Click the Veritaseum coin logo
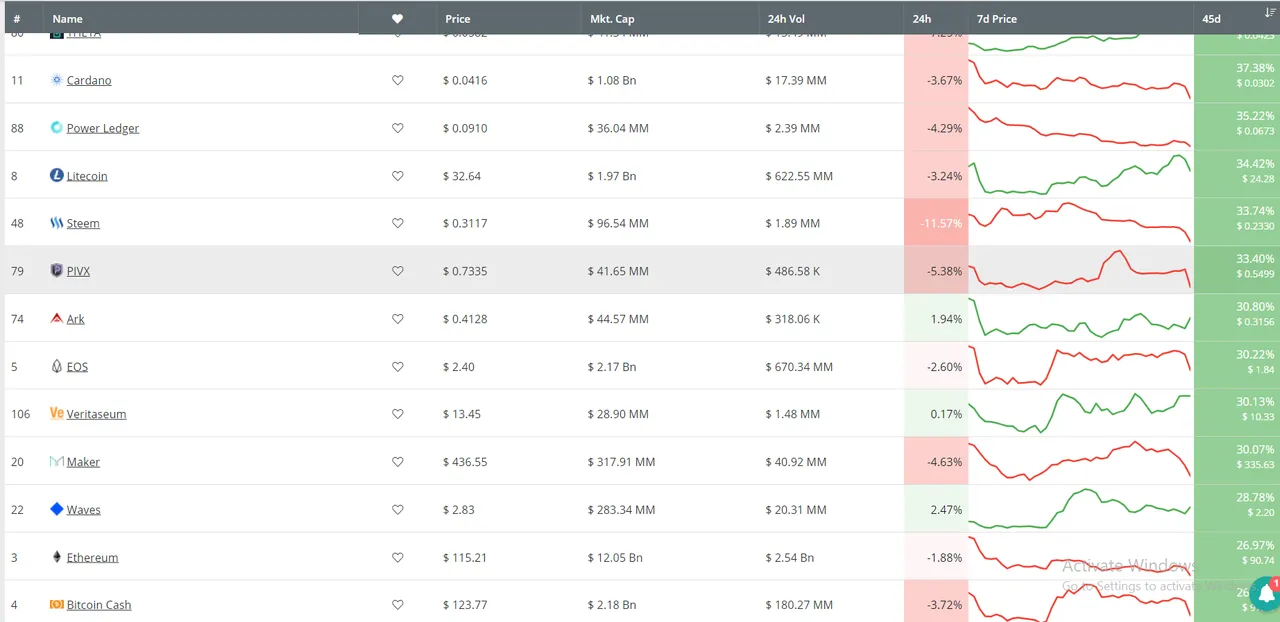The width and height of the screenshot is (1280, 622). point(57,414)
